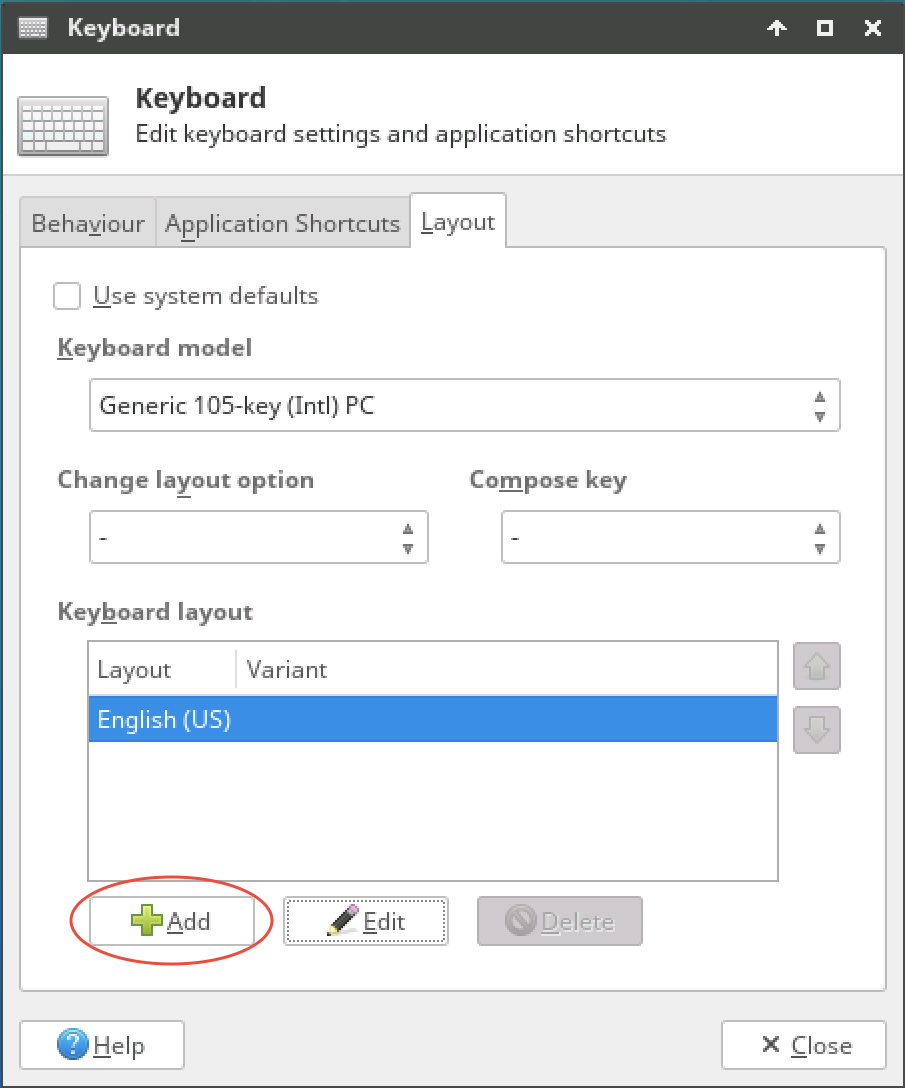Click the keyboard icon in the title bar
The height and width of the screenshot is (1088, 905).
pyautogui.click(x=33, y=27)
